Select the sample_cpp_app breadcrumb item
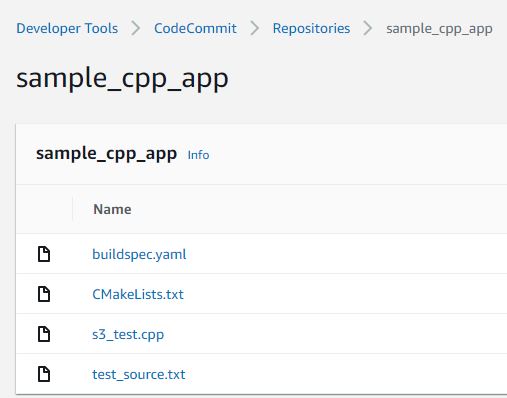The image size is (507, 398). tap(439, 29)
